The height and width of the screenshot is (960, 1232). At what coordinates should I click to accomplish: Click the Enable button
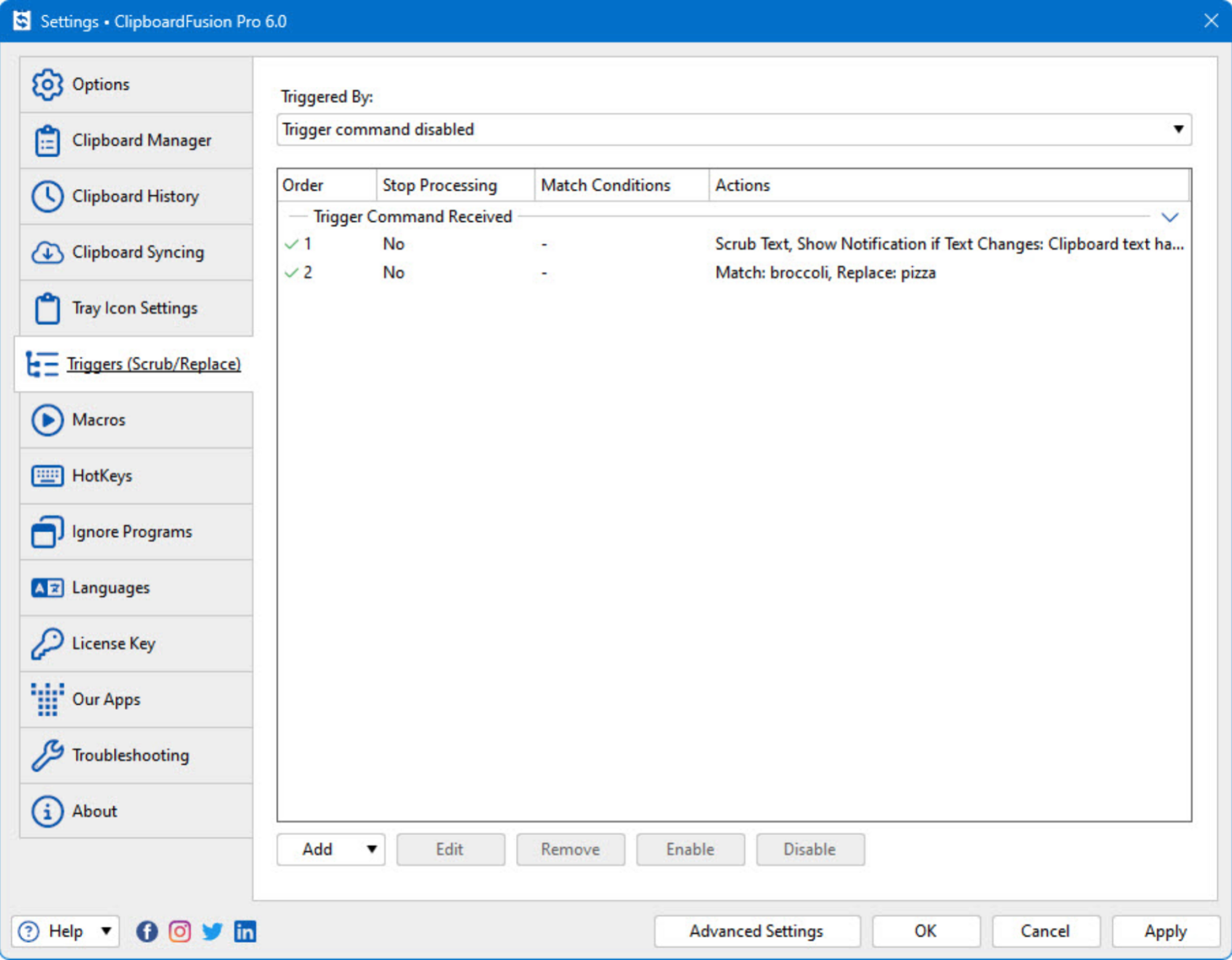coord(690,849)
